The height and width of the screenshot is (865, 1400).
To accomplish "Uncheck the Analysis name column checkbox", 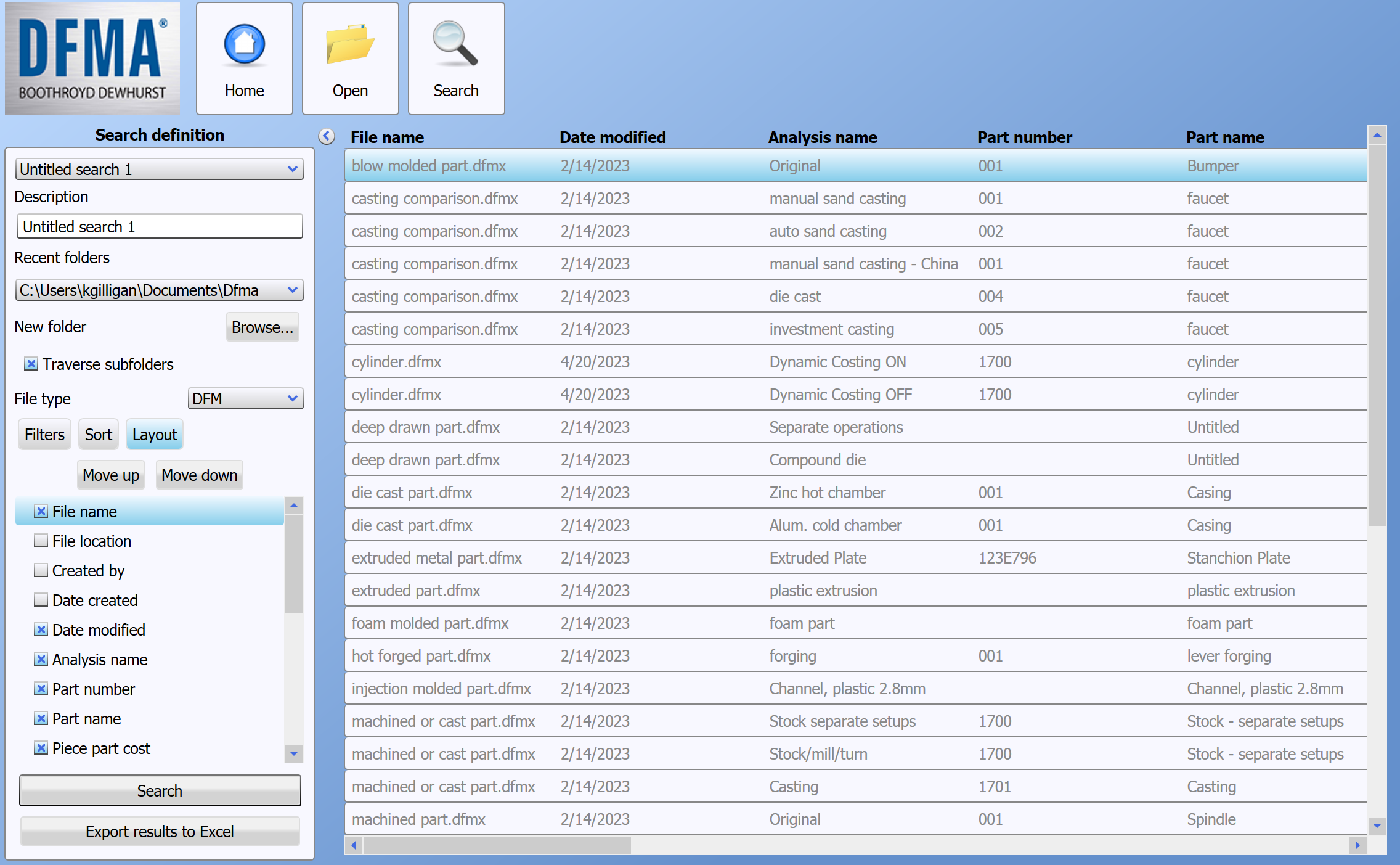I will click(41, 659).
